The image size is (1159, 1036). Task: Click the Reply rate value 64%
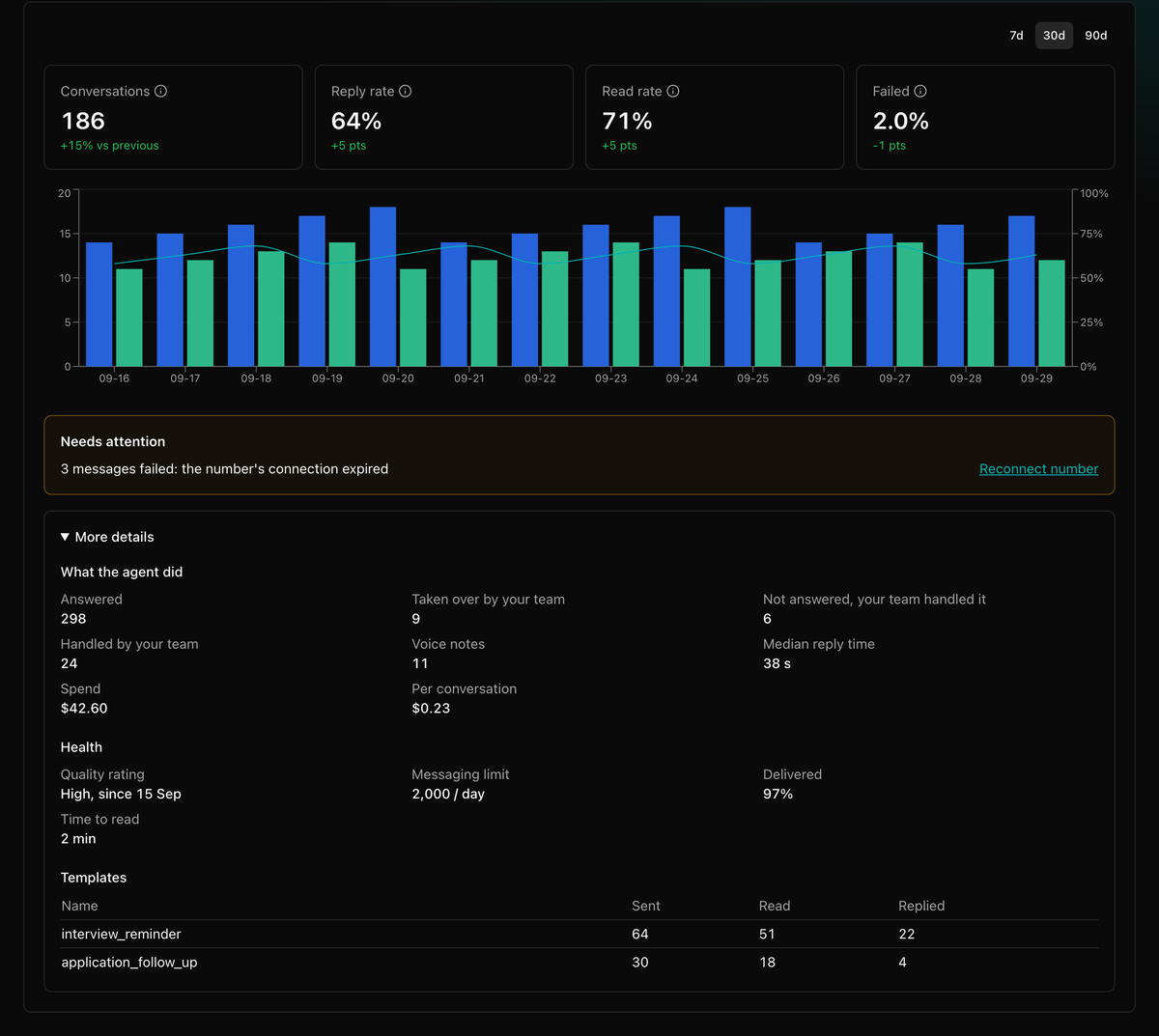tap(356, 121)
